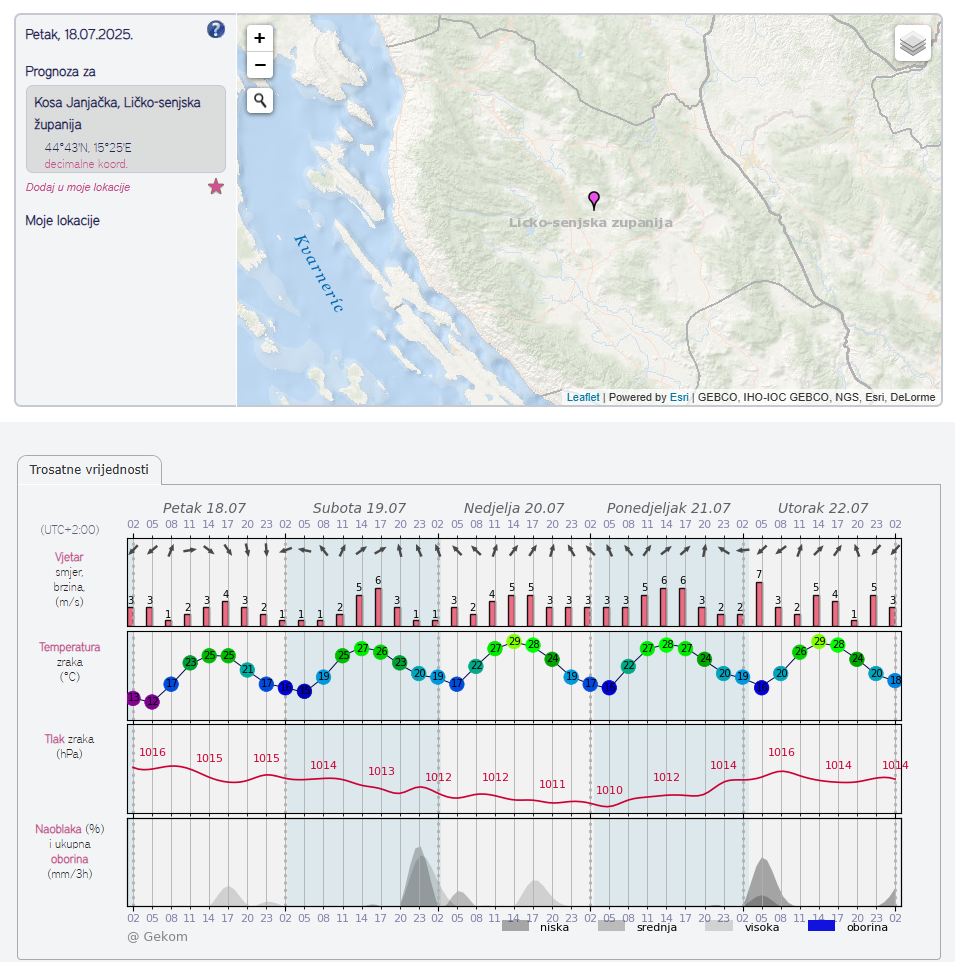Click the Utorak 22.07 day header
The image size is (955, 962).
click(x=822, y=508)
